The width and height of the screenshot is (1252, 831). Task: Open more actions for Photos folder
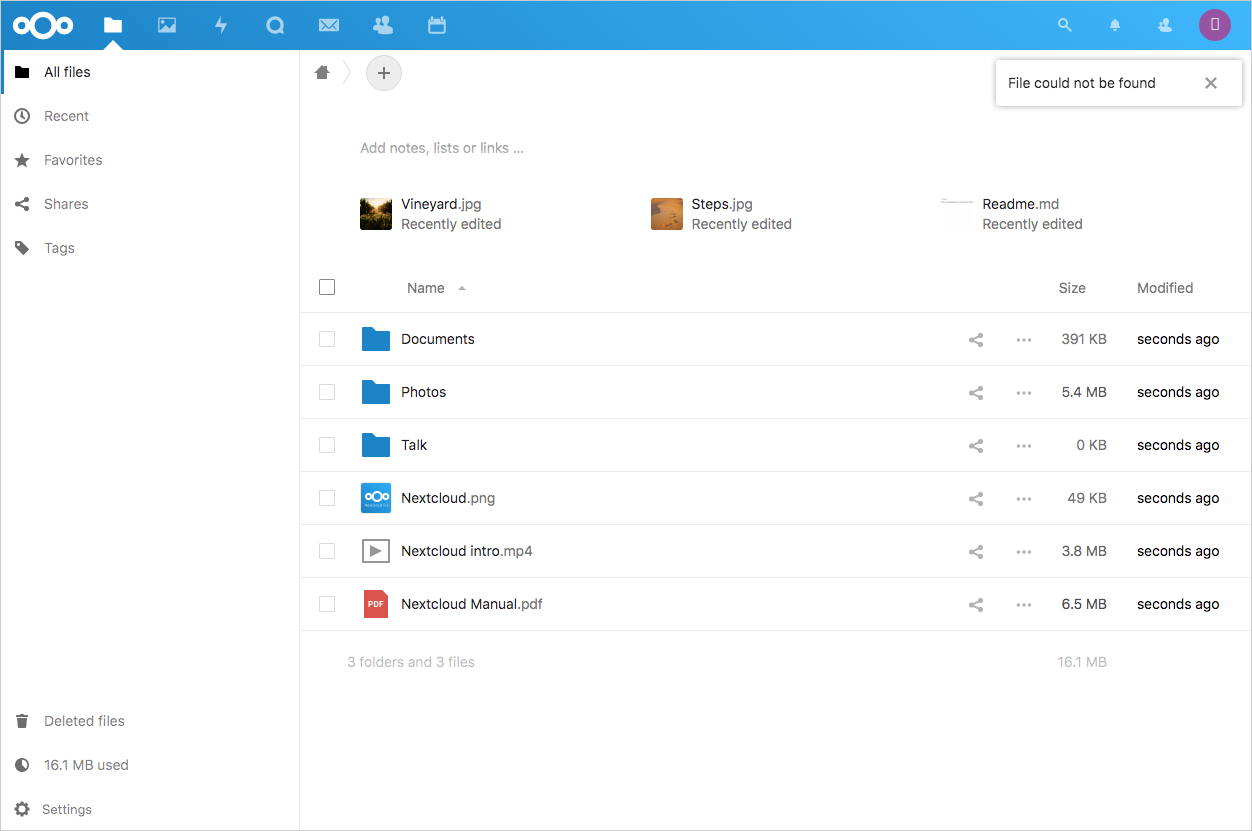click(x=1024, y=393)
